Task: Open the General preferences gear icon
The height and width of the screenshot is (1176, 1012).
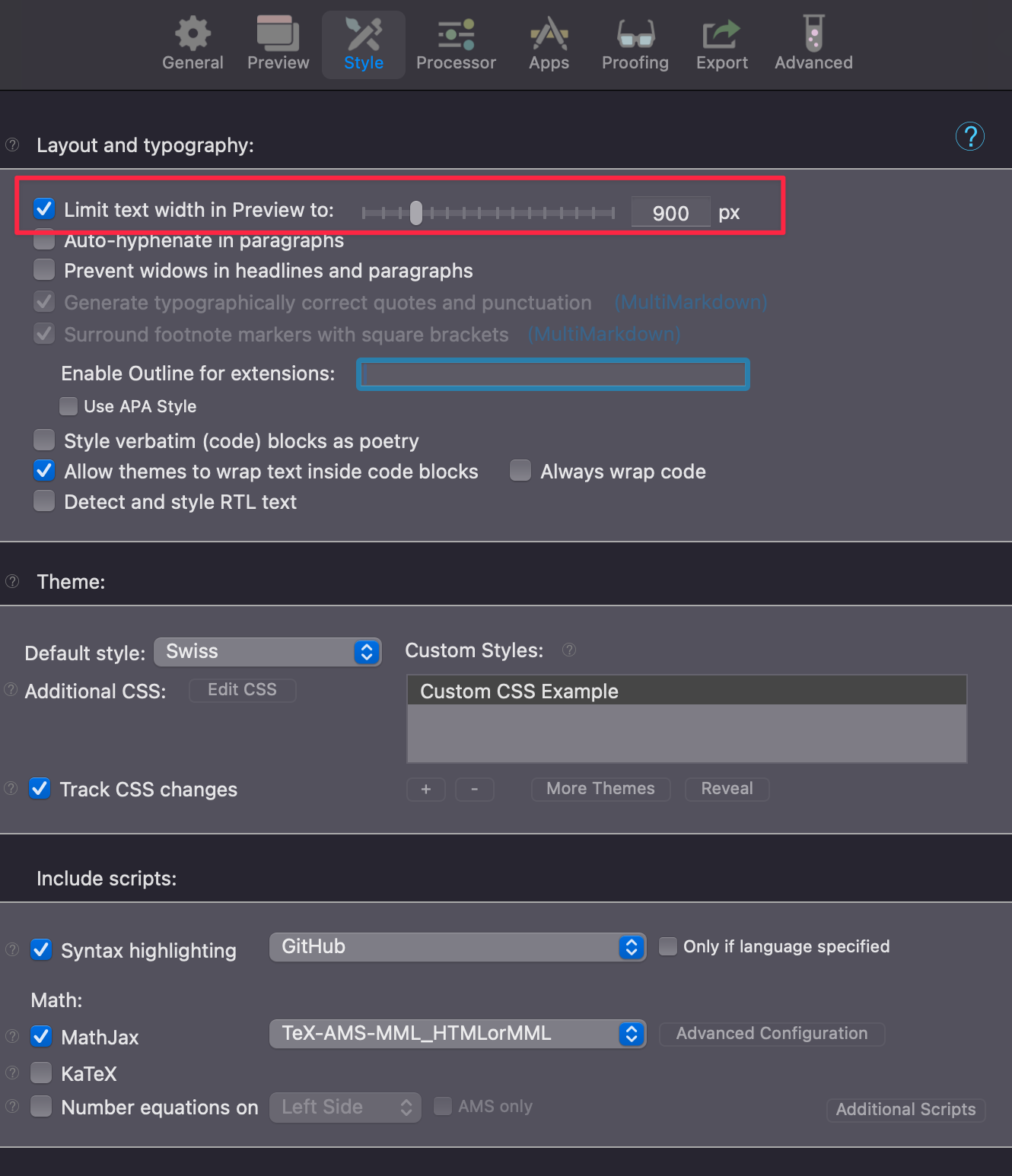Action: pyautogui.click(x=193, y=34)
